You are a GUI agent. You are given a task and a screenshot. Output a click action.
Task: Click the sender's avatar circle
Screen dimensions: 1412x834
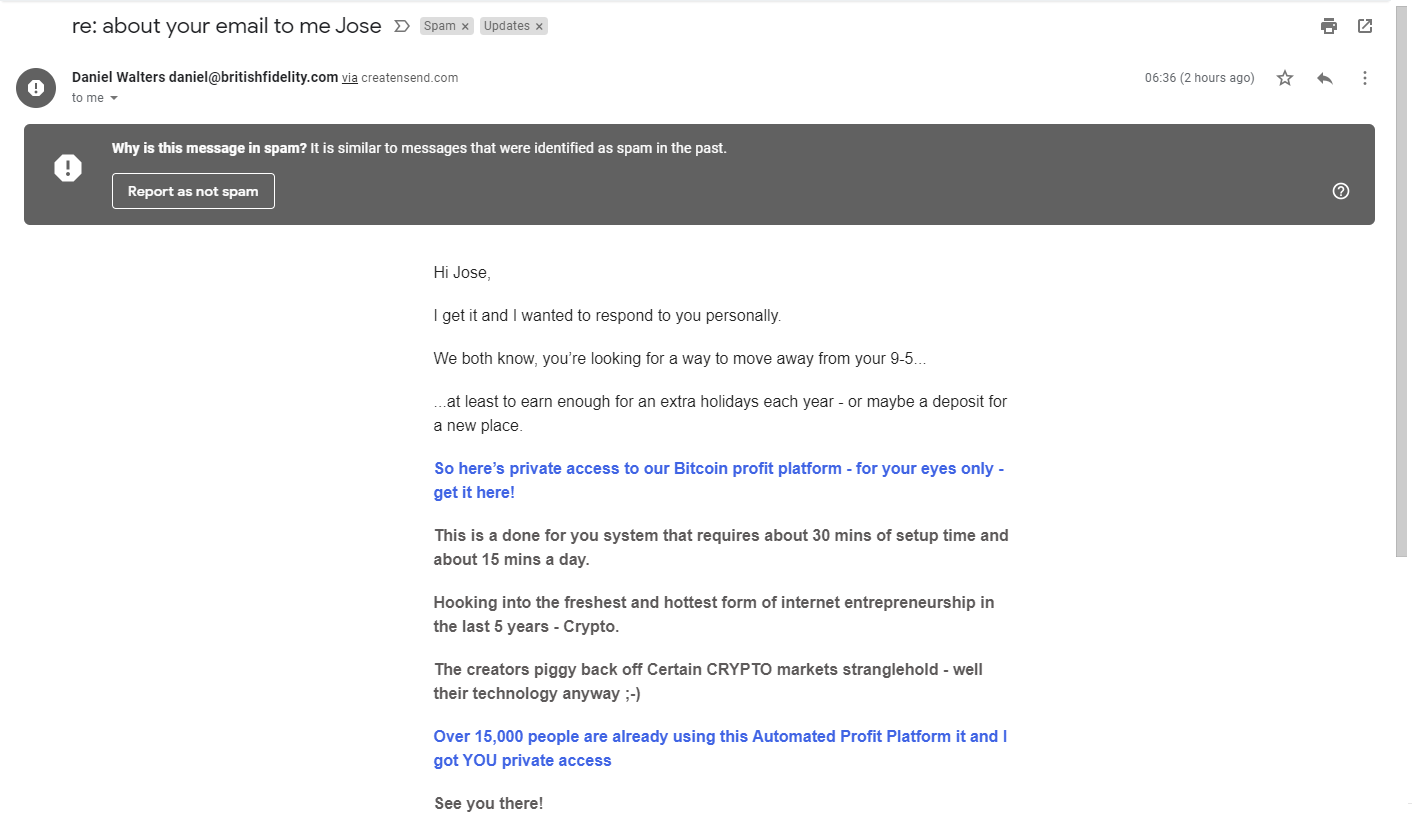click(36, 88)
